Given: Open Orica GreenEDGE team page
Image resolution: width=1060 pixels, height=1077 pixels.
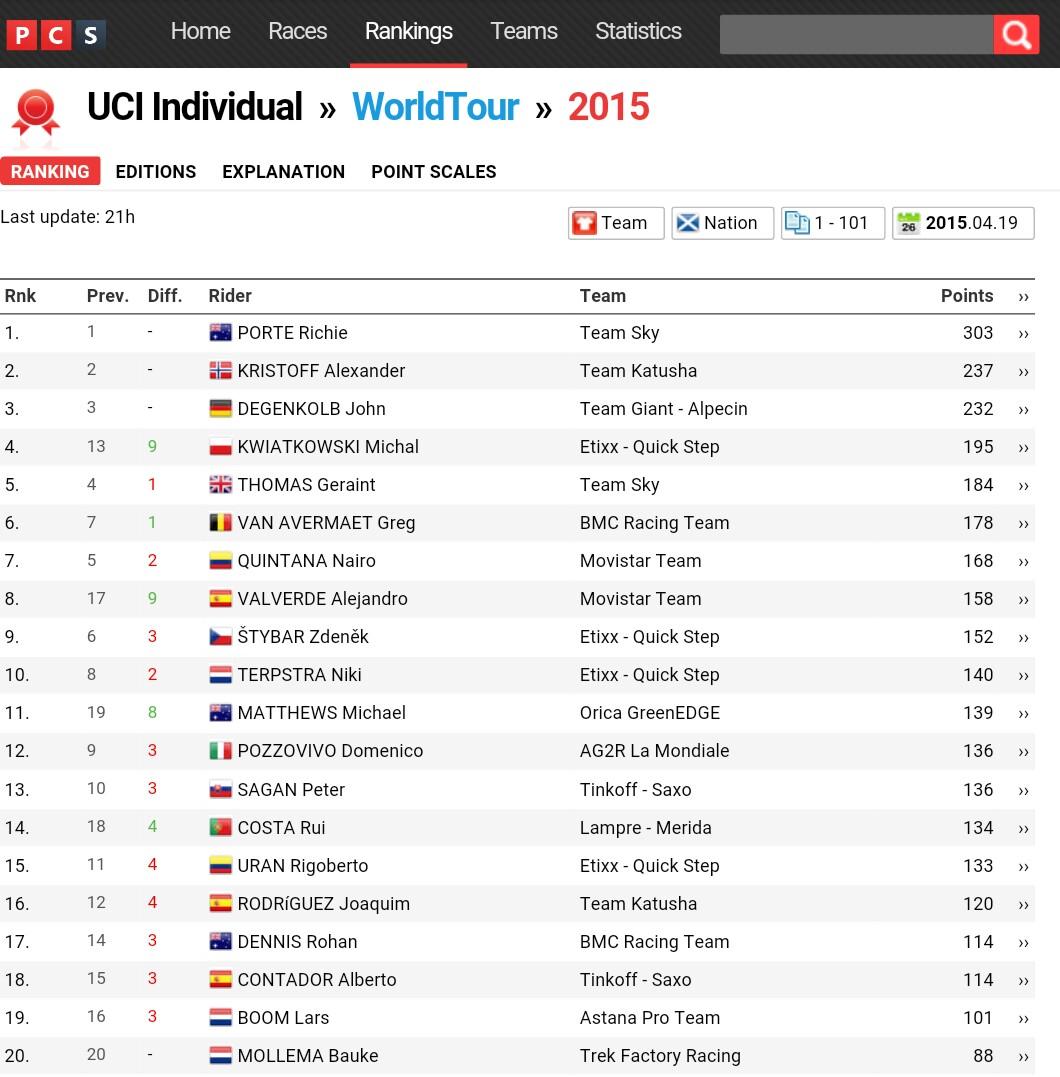Looking at the screenshot, I should click(650, 713).
